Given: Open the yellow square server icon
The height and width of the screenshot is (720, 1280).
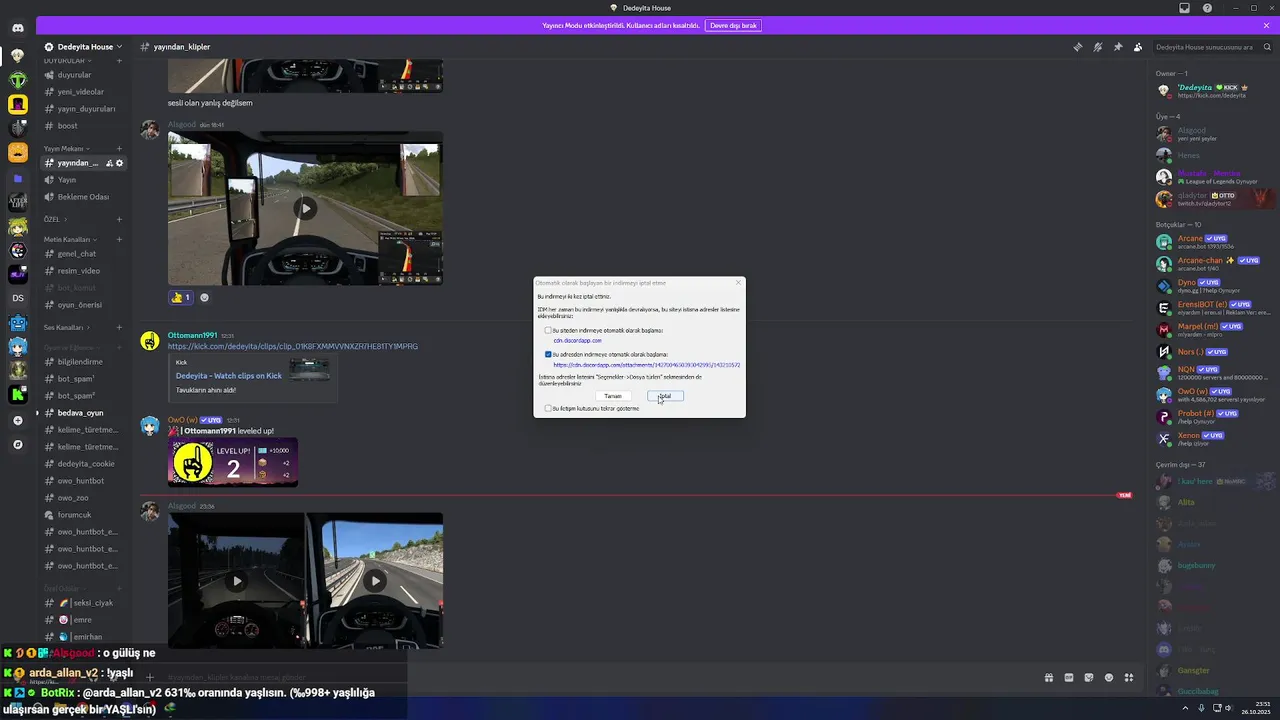Looking at the screenshot, I should coord(18,104).
